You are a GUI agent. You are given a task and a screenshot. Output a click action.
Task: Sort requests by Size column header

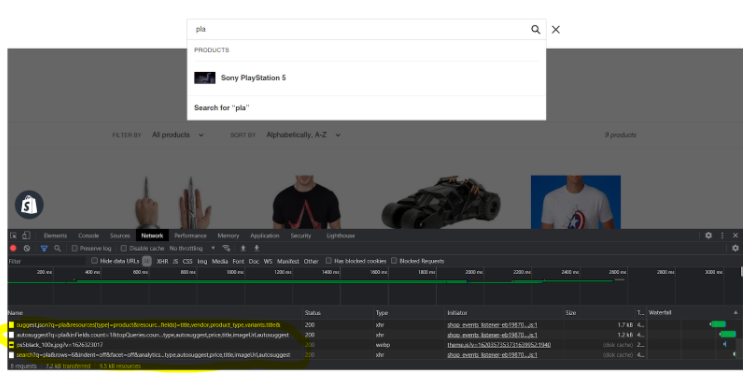570,312
